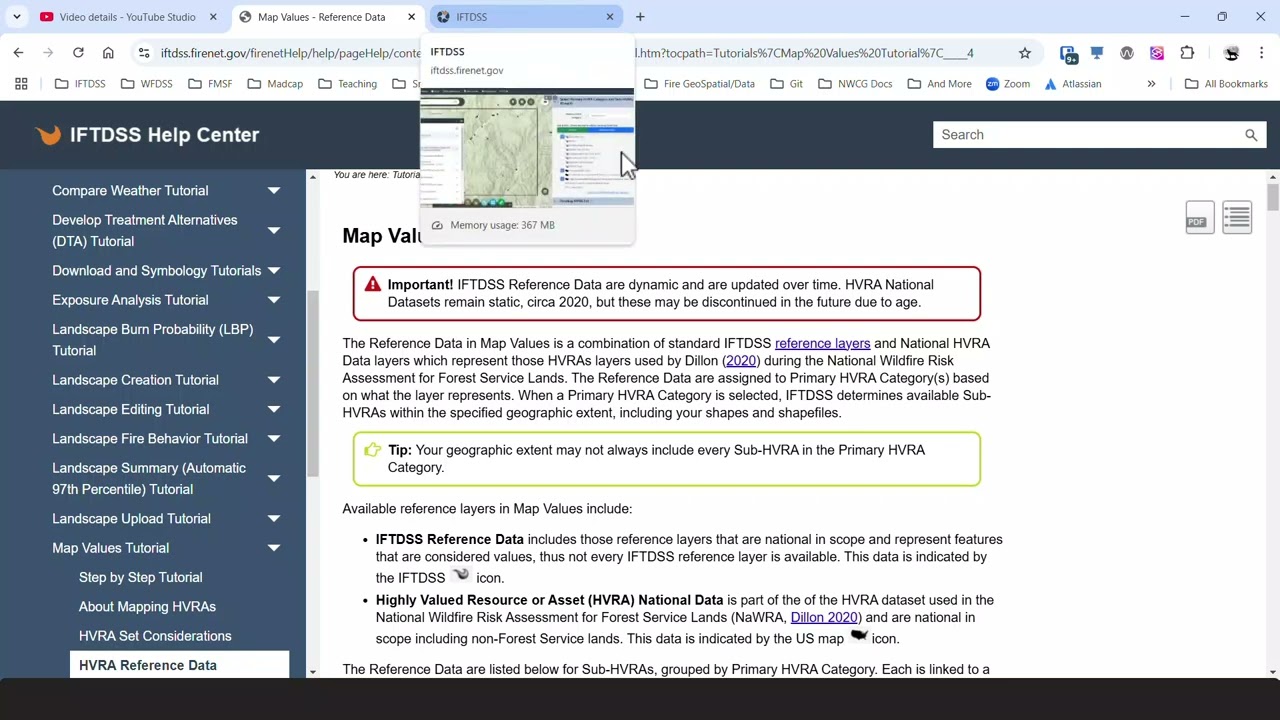Screen dimensions: 1280x720
Task: Click the IFTDSS tab preview thumbnail
Action: (x=527, y=148)
